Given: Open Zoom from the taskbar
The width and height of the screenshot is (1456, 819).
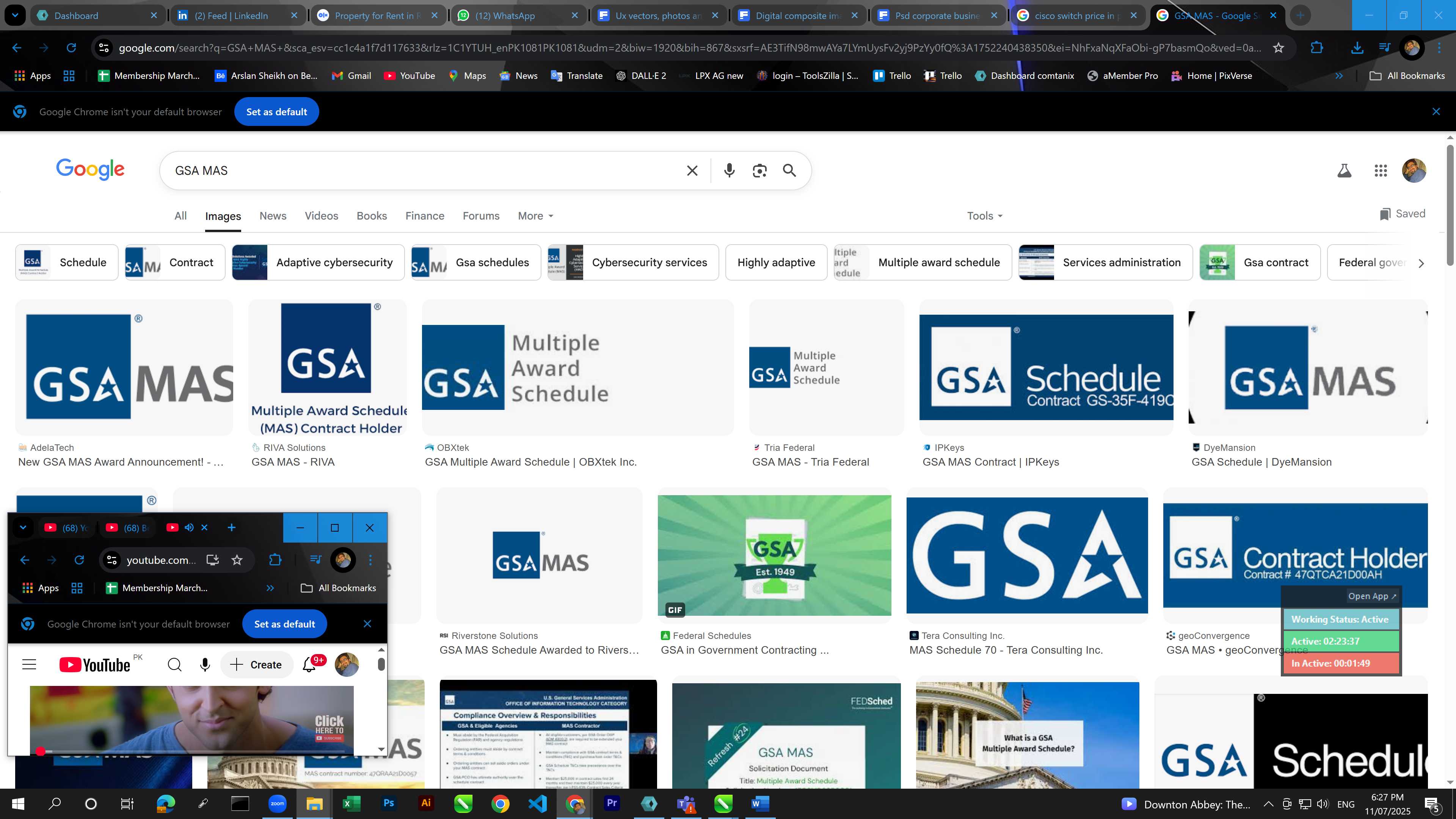Looking at the screenshot, I should [277, 803].
